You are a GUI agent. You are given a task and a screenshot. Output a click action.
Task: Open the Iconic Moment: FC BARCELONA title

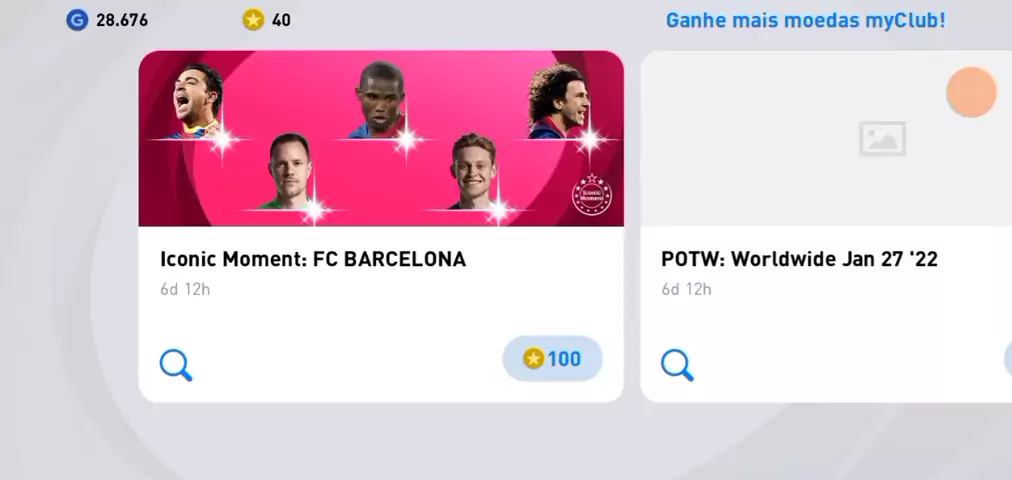click(x=313, y=259)
